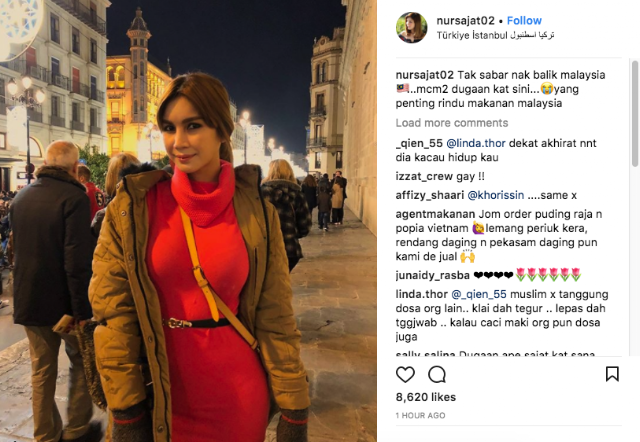Screen dimensions: 640x442
Task: Click the comments scrollbar thumb
Action: 635,113
